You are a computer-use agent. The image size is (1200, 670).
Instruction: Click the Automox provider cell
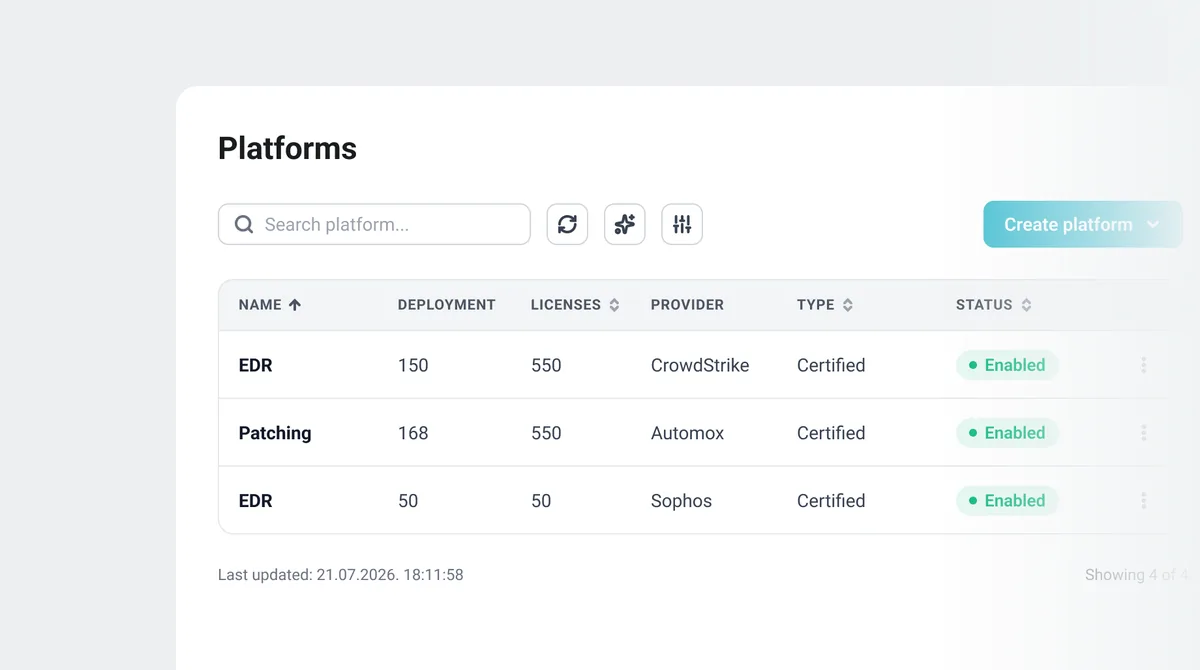pos(687,433)
